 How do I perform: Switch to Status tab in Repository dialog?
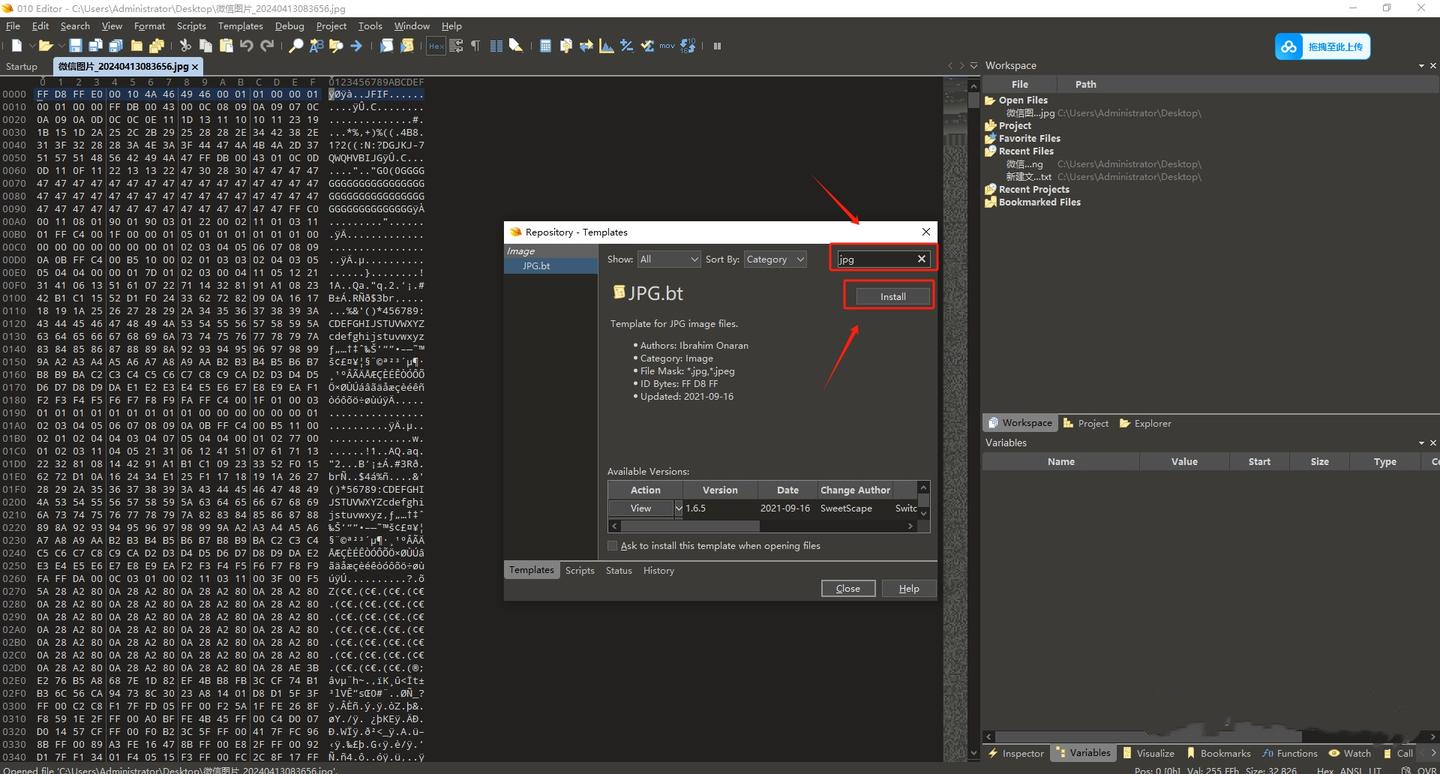tap(619, 570)
